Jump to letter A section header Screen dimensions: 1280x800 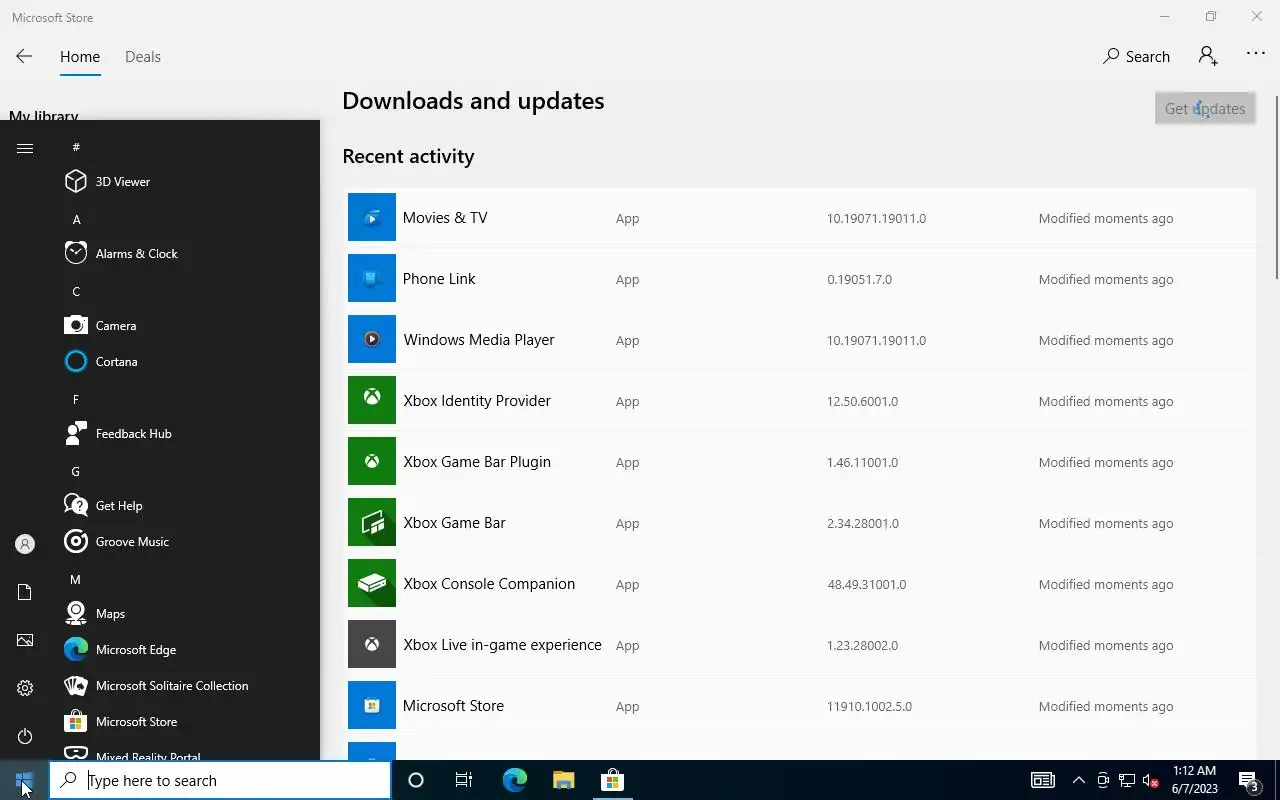(77, 219)
